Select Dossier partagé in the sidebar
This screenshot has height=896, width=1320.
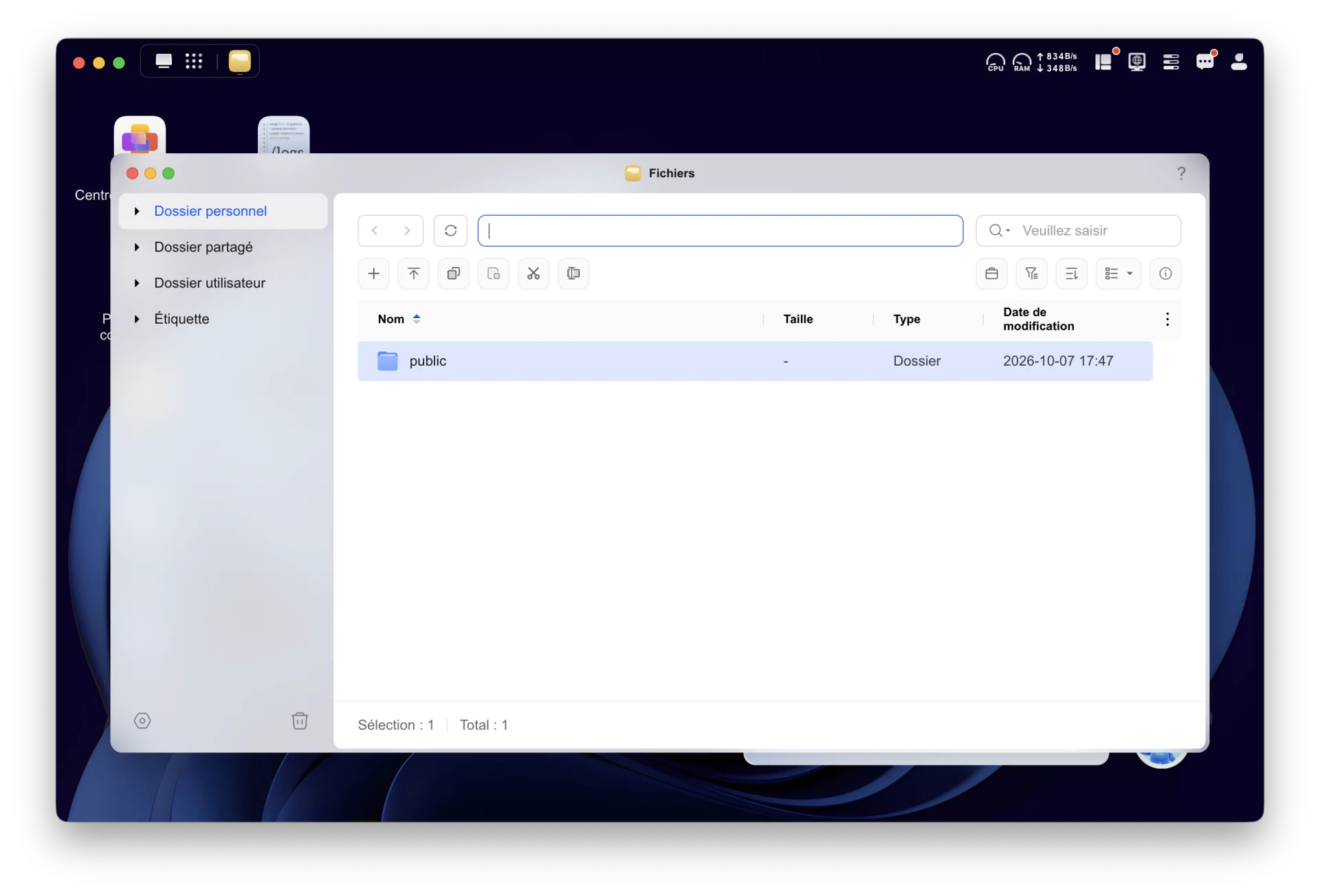(x=223, y=247)
